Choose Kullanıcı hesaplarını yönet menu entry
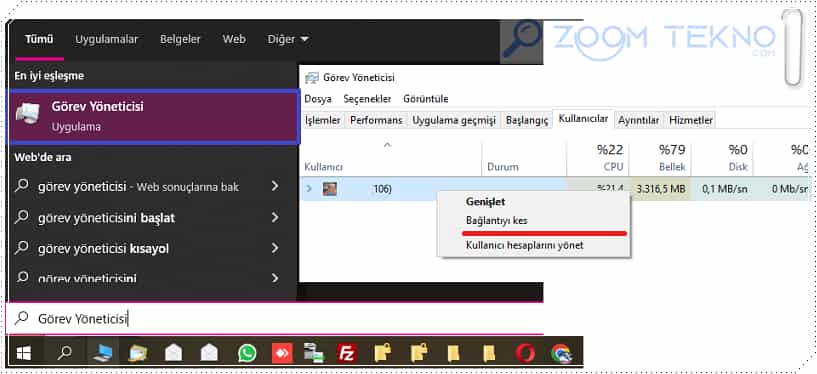Image resolution: width=817 pixels, height=374 pixels. coord(525,245)
